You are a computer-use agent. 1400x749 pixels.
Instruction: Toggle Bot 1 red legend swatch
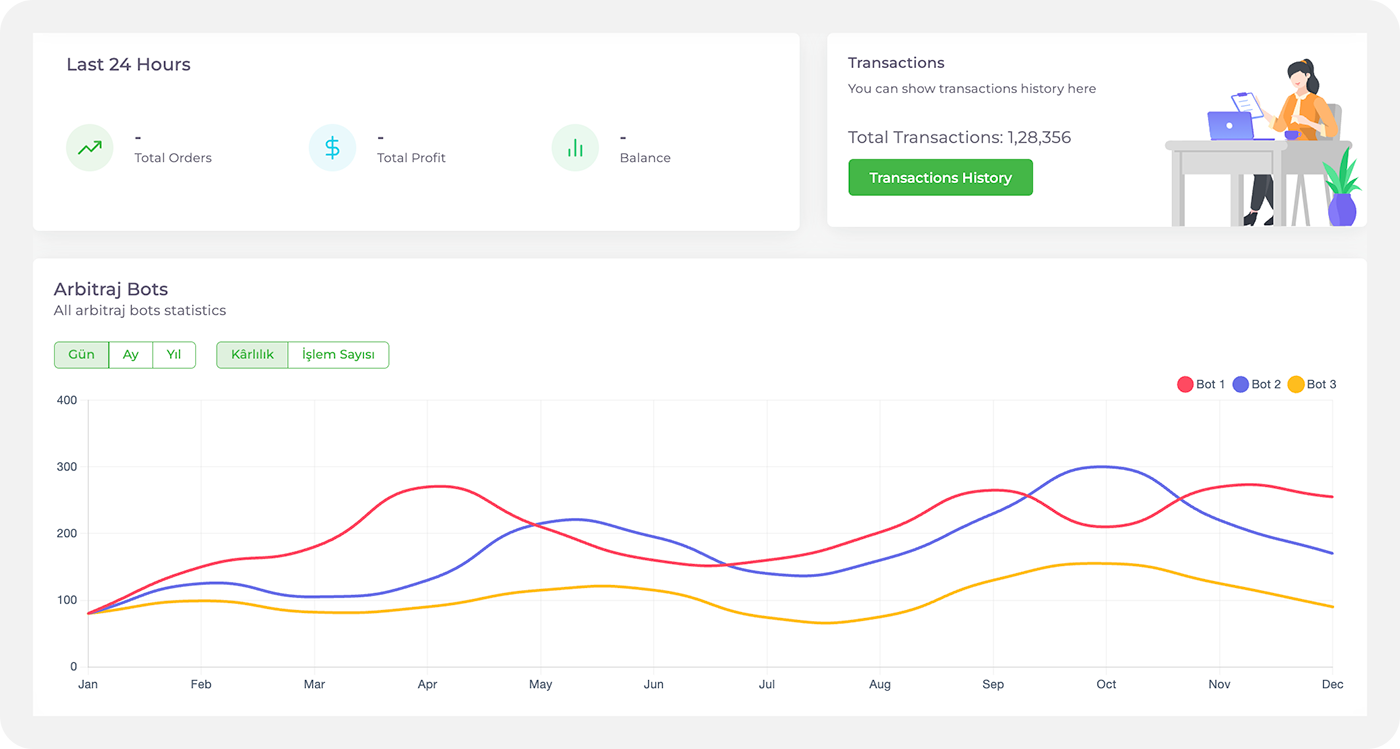(1185, 385)
